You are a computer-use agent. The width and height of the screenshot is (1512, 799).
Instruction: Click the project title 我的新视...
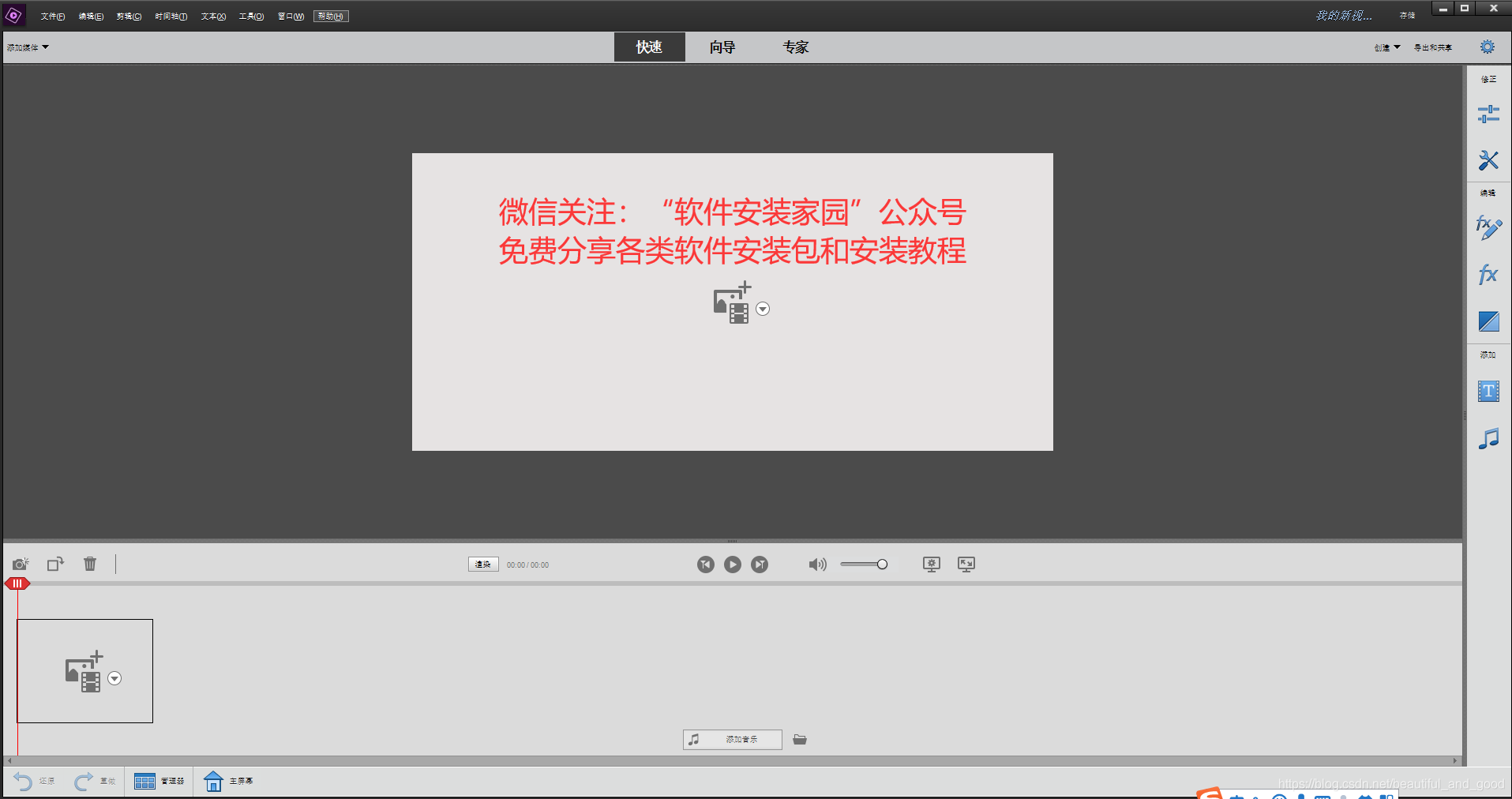(x=1343, y=16)
